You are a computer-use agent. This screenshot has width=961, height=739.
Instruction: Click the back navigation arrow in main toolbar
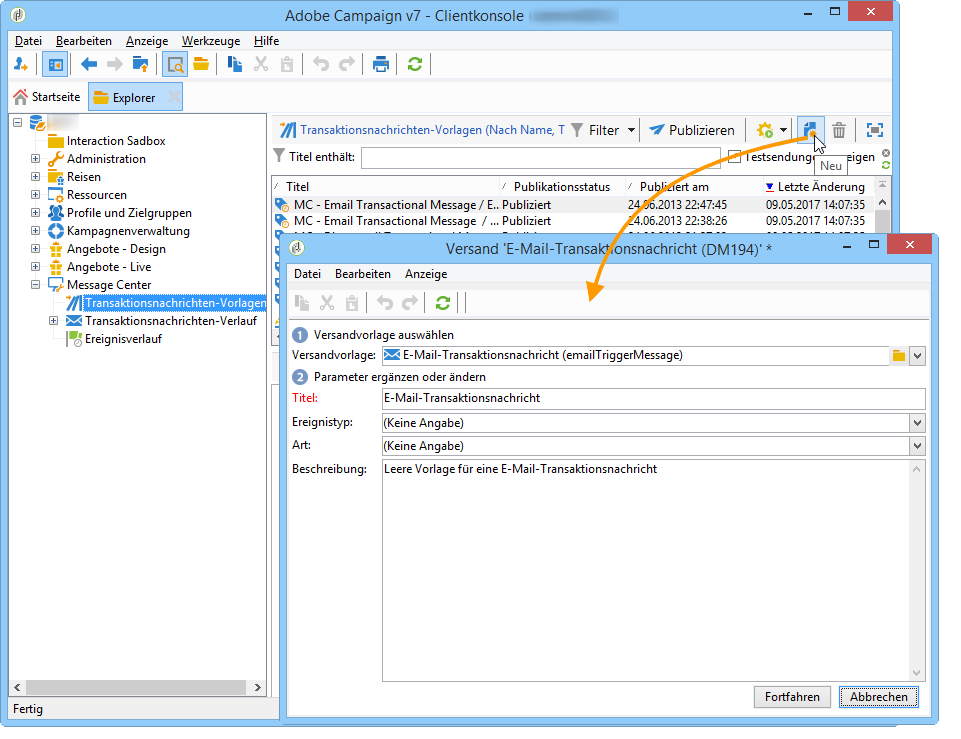pyautogui.click(x=89, y=64)
